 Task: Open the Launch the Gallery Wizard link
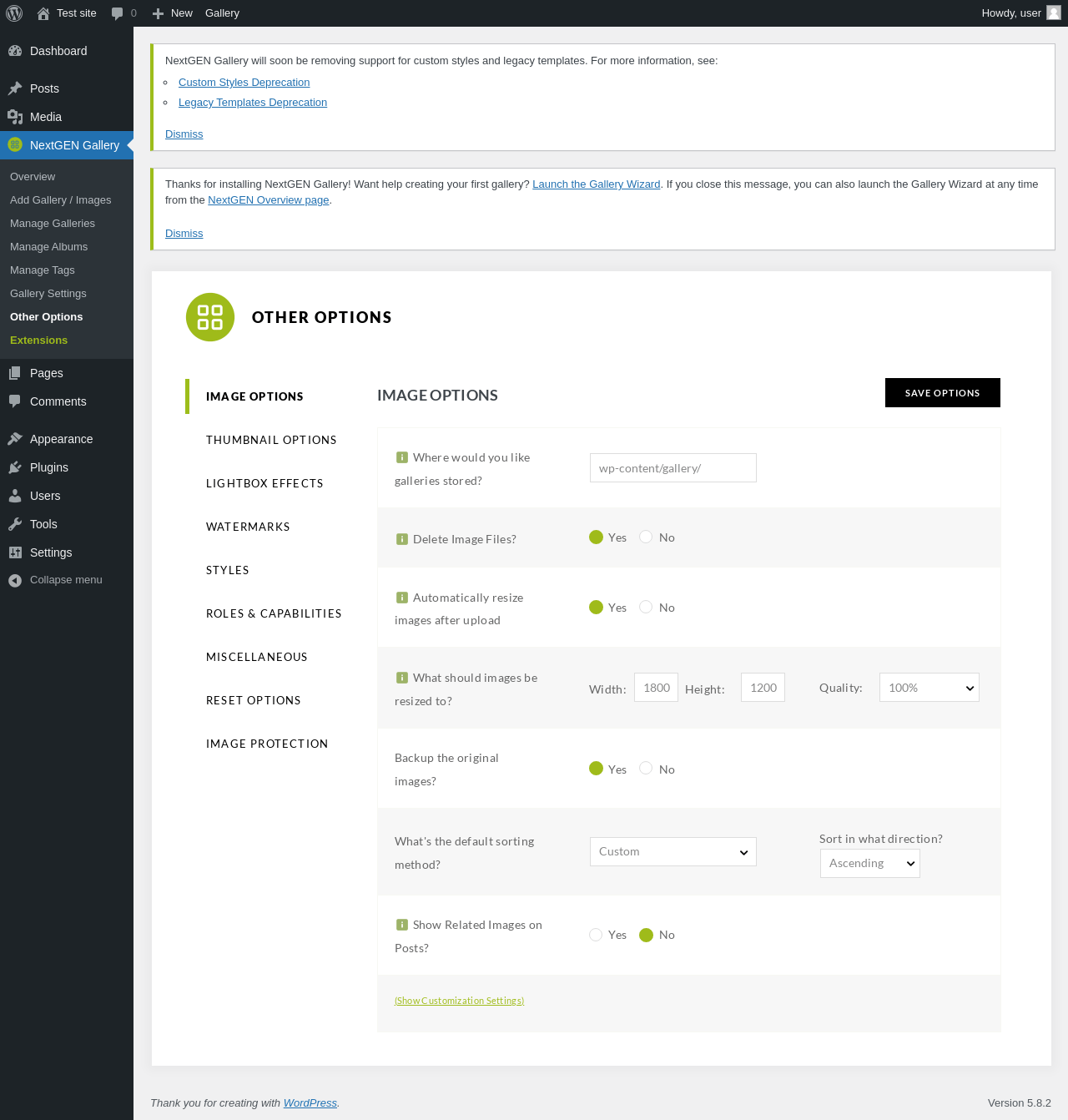(x=596, y=184)
